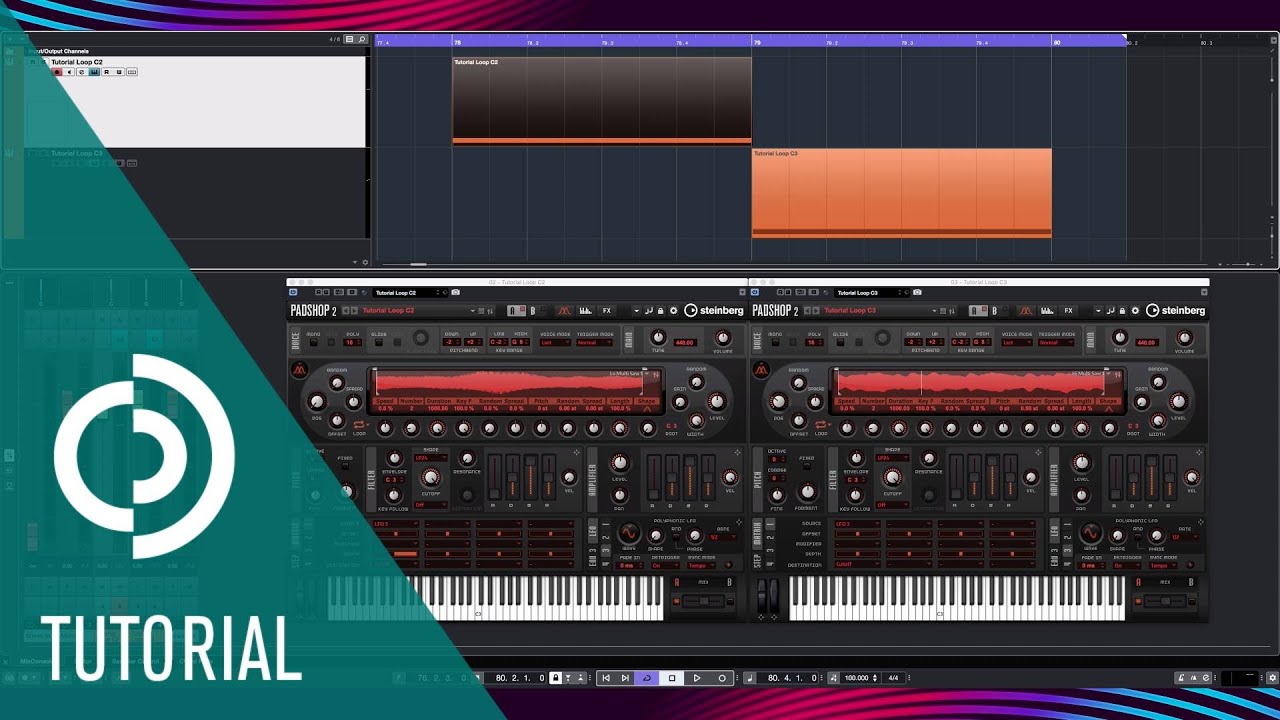This screenshot has width=1280, height=720.
Task: Click the tempo value 100.000
Action: pyautogui.click(x=857, y=678)
